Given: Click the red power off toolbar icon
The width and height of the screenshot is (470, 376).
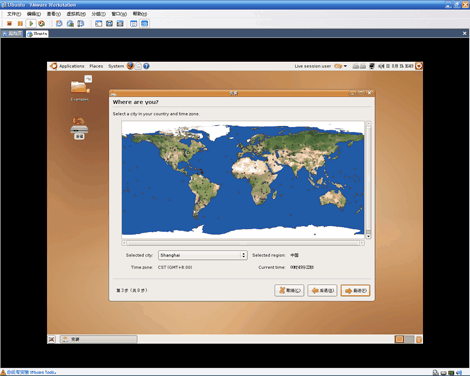Looking at the screenshot, I should point(9,23).
